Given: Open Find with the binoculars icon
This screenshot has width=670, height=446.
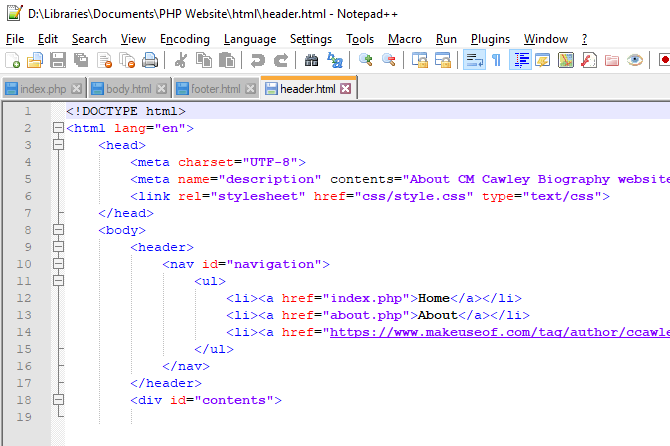Looking at the screenshot, I should tap(311, 60).
